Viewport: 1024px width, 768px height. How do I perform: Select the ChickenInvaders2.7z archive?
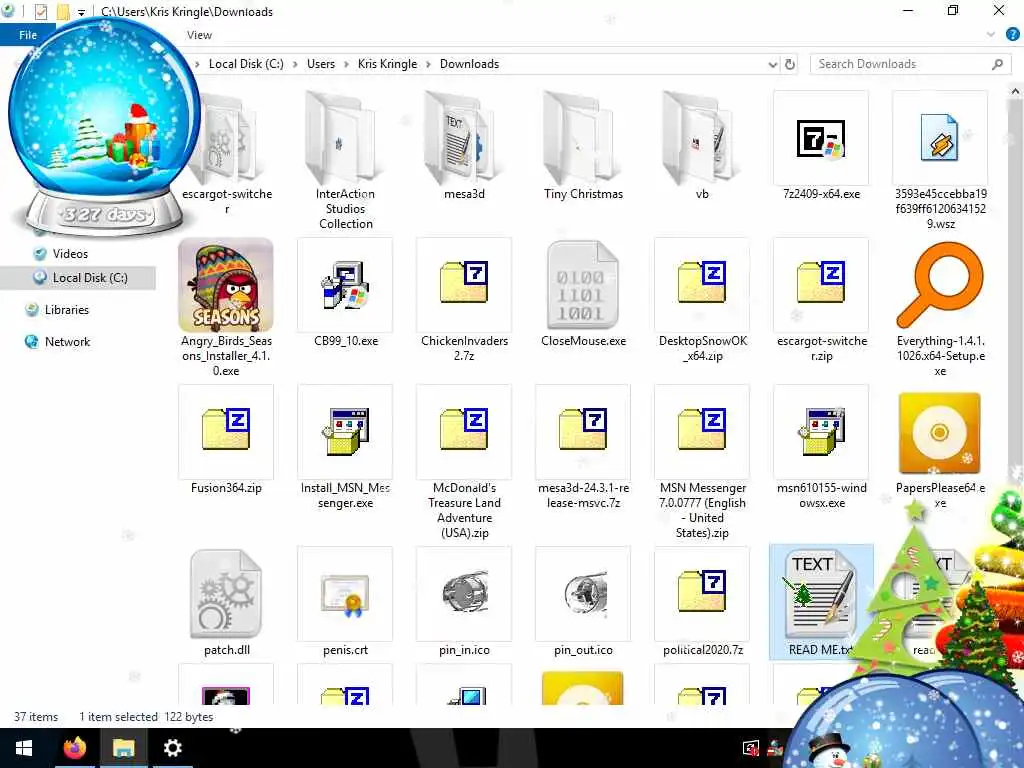click(x=464, y=300)
